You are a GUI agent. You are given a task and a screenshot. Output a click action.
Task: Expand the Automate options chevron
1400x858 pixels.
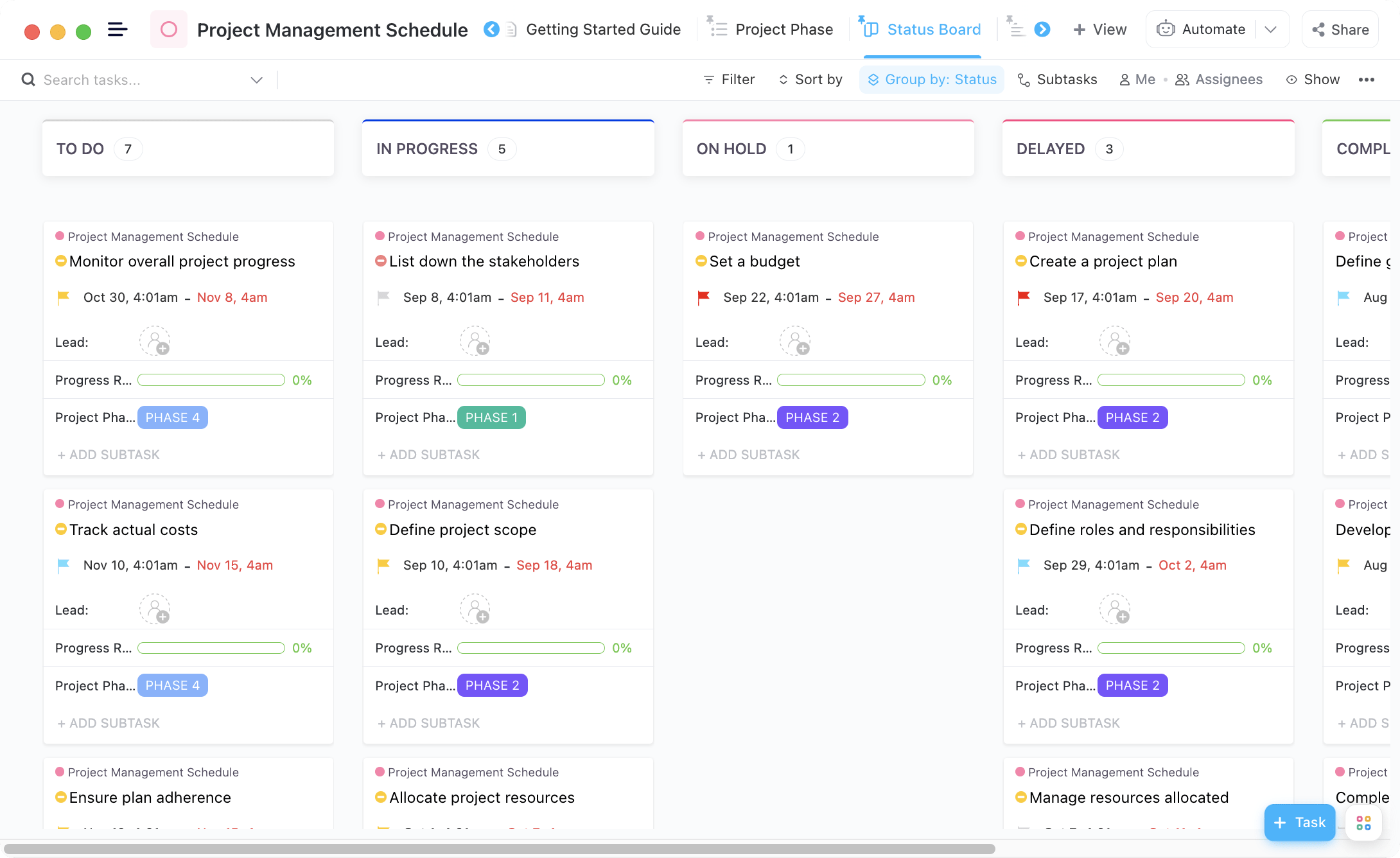click(x=1270, y=29)
